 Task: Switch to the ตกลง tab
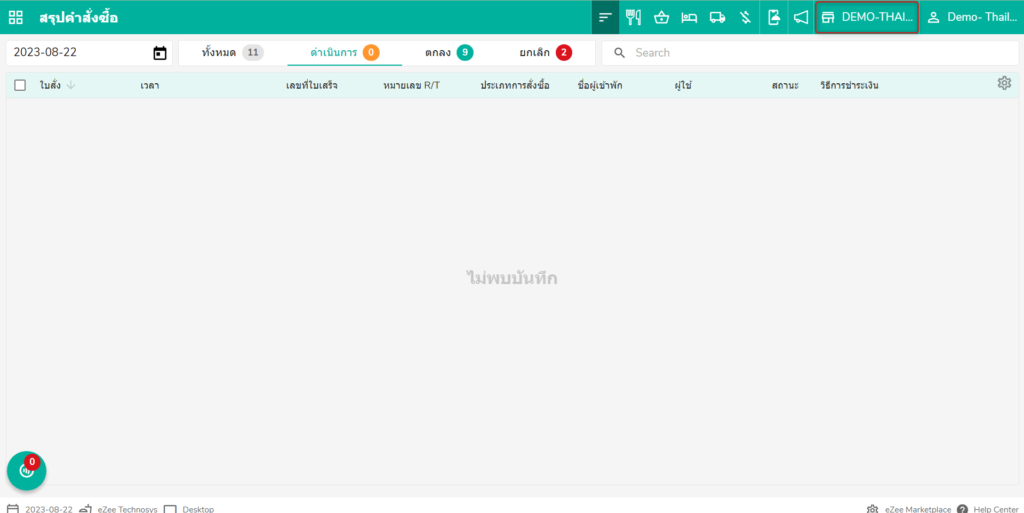tap(449, 53)
